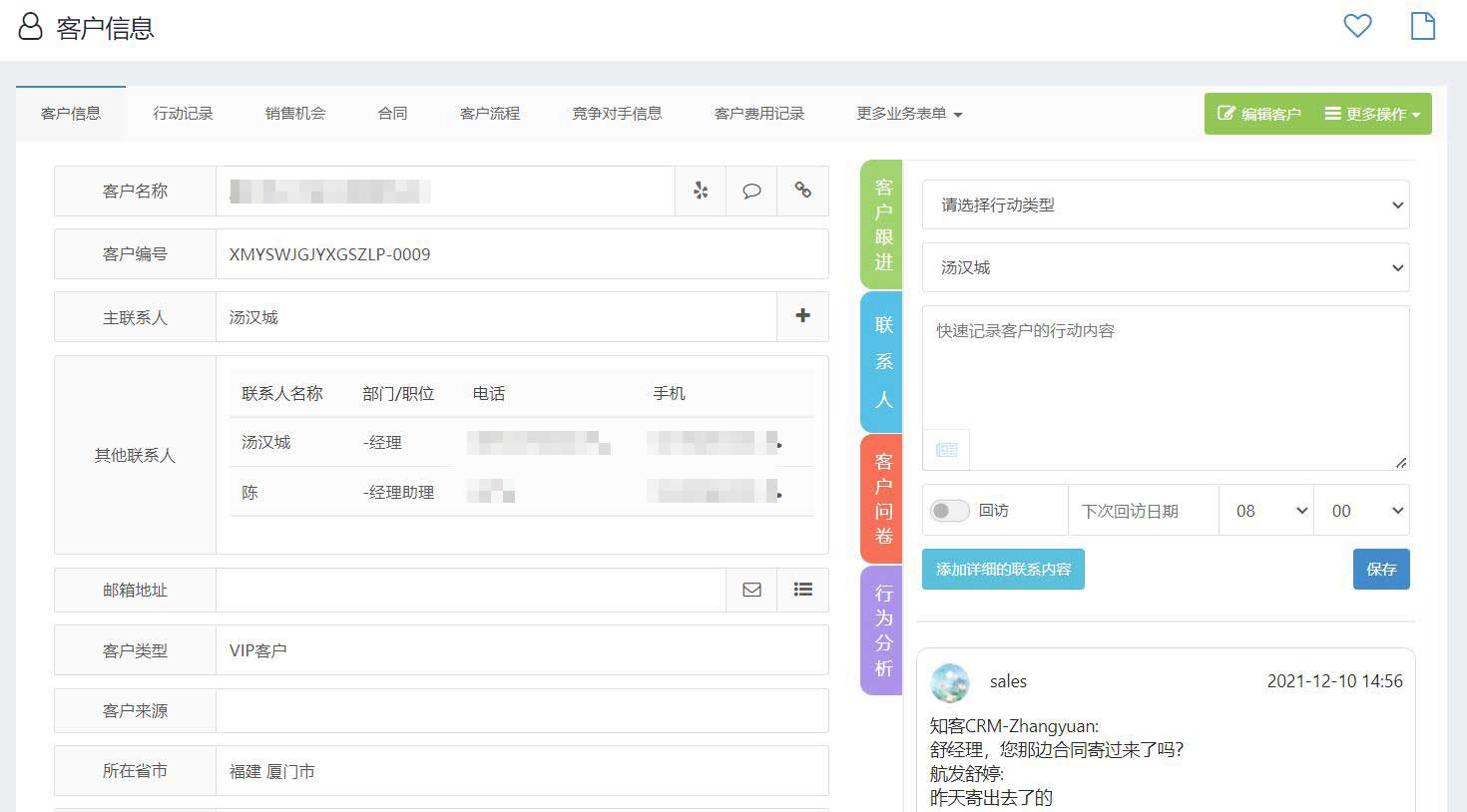
Task: Click the envelope icon in email row
Action: tap(751, 590)
